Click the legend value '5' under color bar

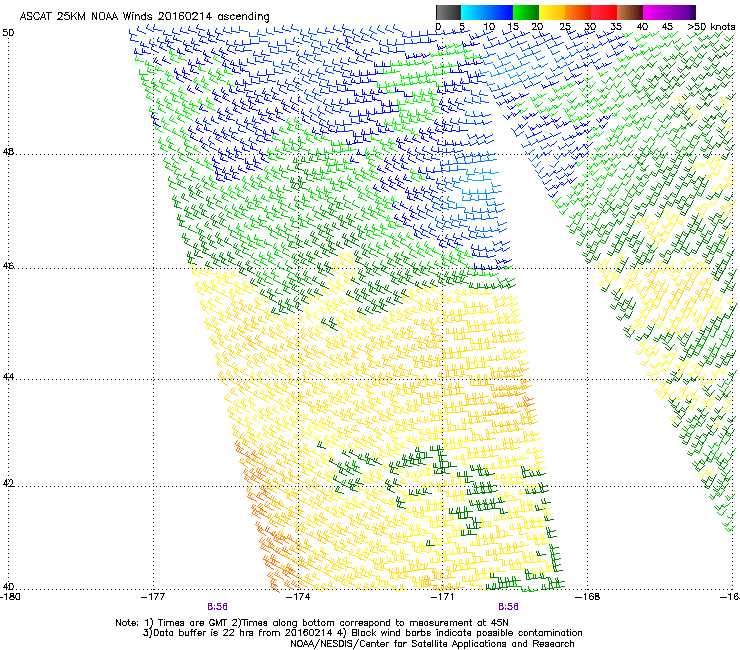[462, 26]
